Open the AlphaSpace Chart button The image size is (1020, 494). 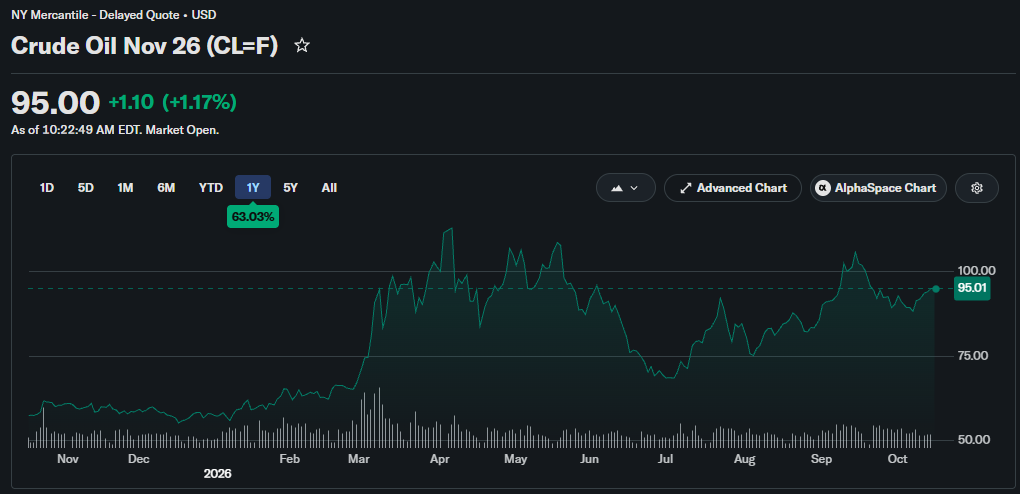coord(878,188)
